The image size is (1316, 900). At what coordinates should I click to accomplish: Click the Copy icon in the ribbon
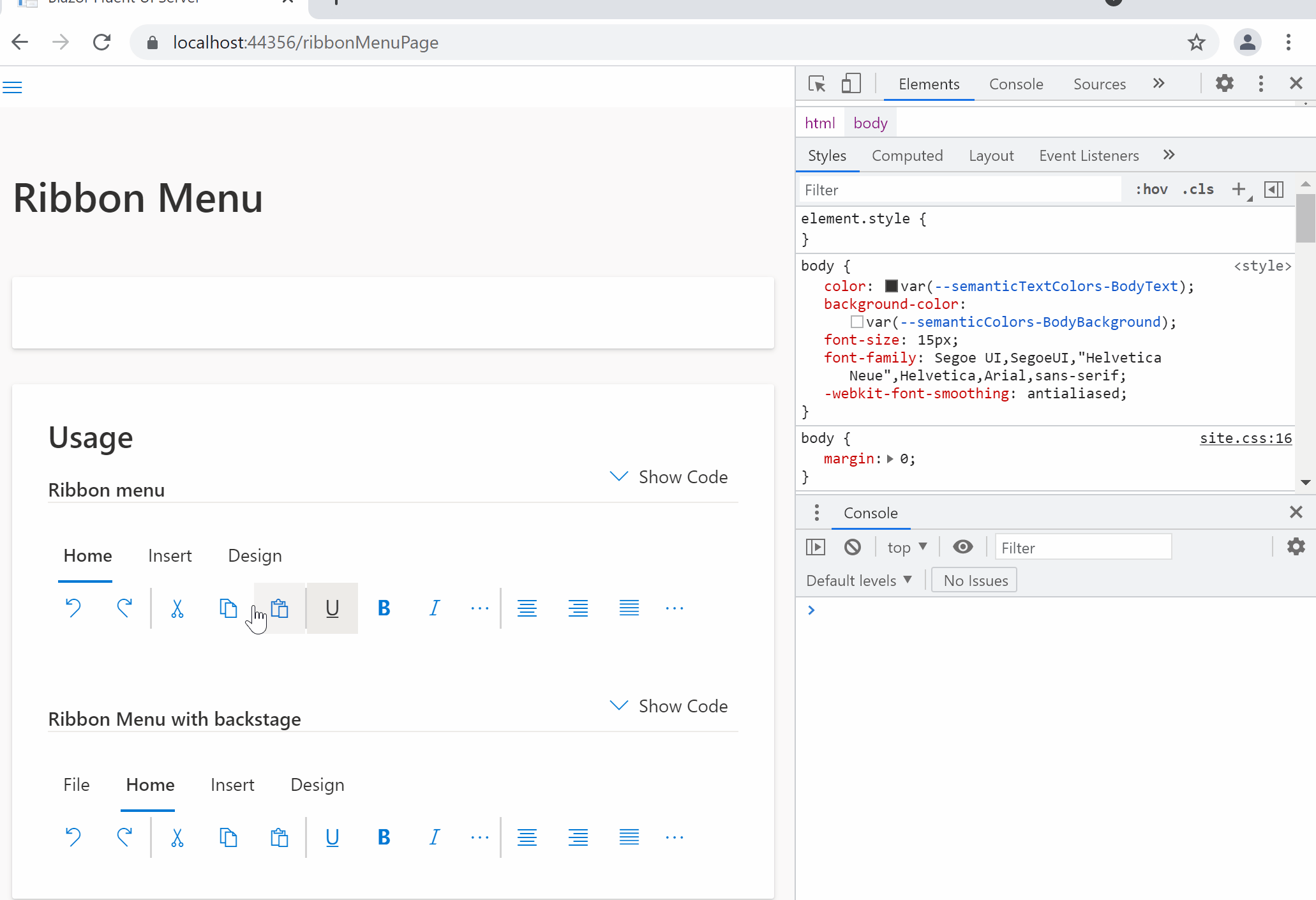pyautogui.click(x=228, y=608)
